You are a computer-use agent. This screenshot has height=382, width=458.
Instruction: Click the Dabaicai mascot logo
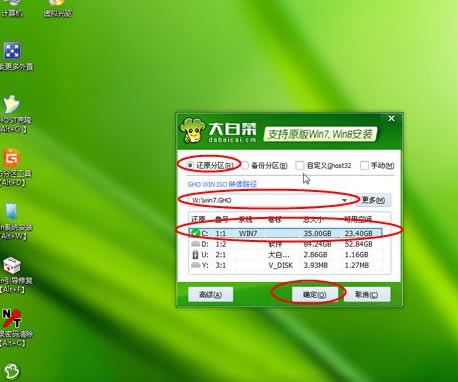coord(192,130)
